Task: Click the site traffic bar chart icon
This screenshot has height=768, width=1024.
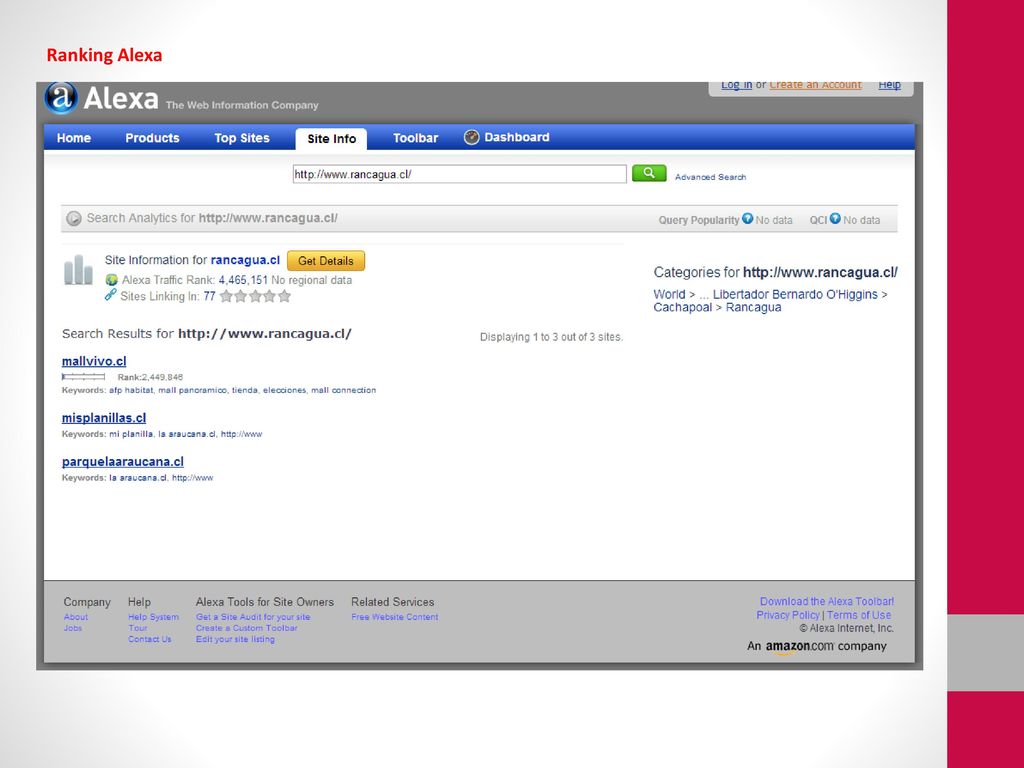Action: pyautogui.click(x=78, y=270)
